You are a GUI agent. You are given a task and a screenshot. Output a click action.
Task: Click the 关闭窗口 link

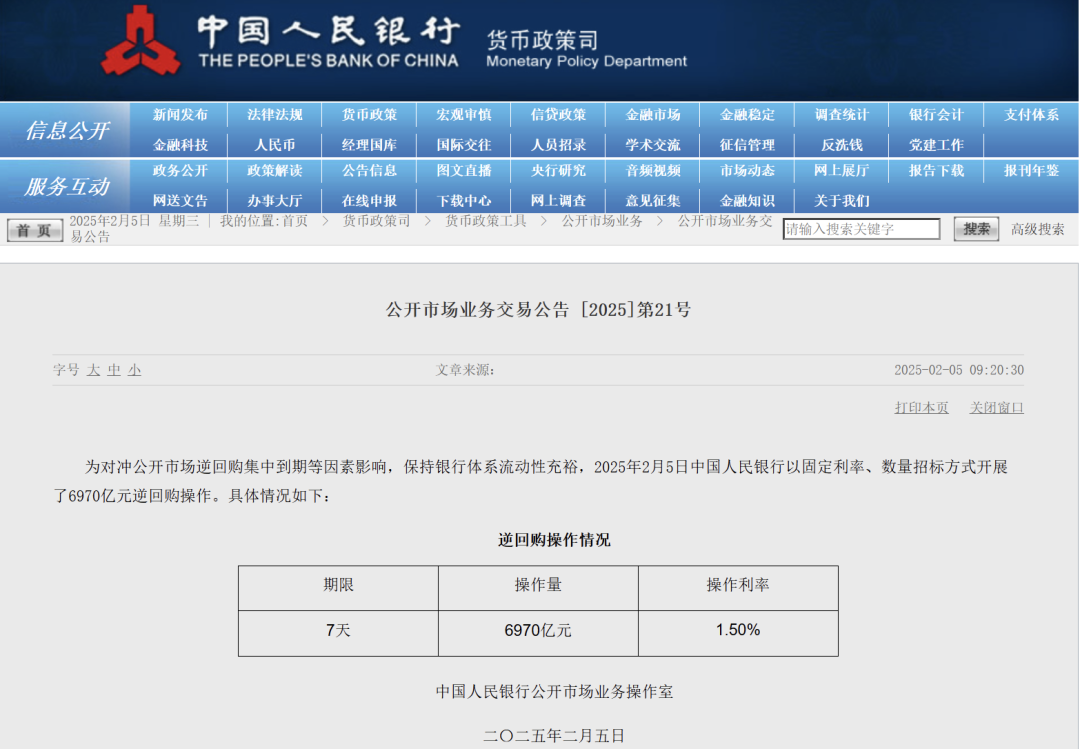click(996, 408)
